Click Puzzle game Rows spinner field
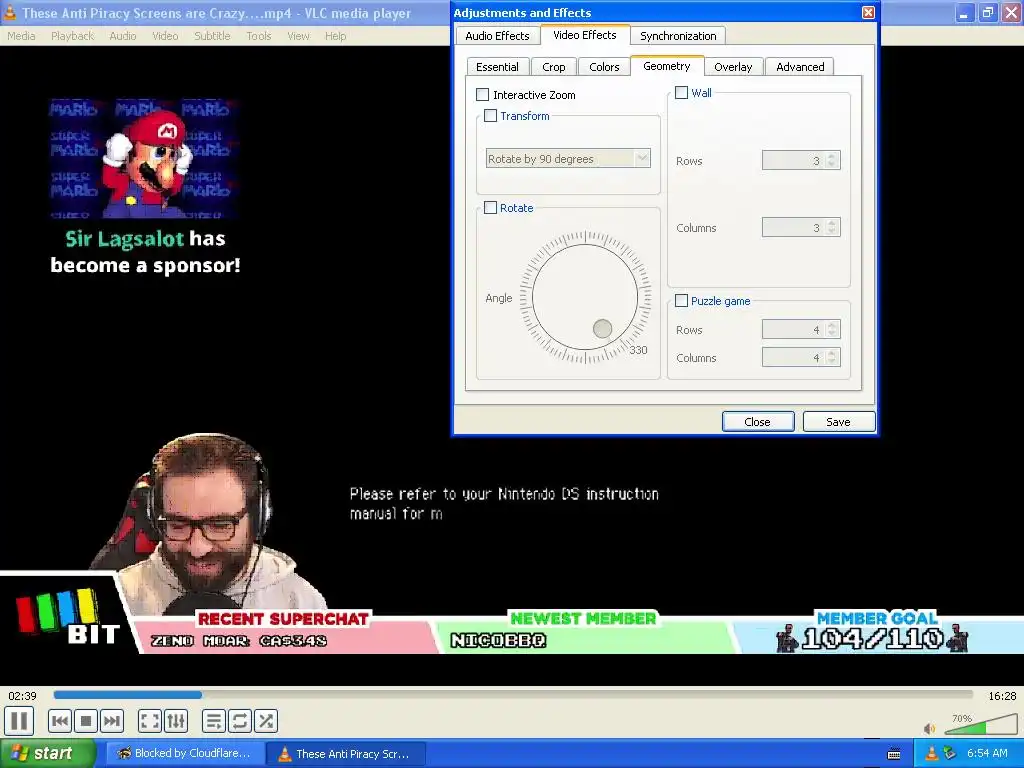 pyautogui.click(x=801, y=330)
